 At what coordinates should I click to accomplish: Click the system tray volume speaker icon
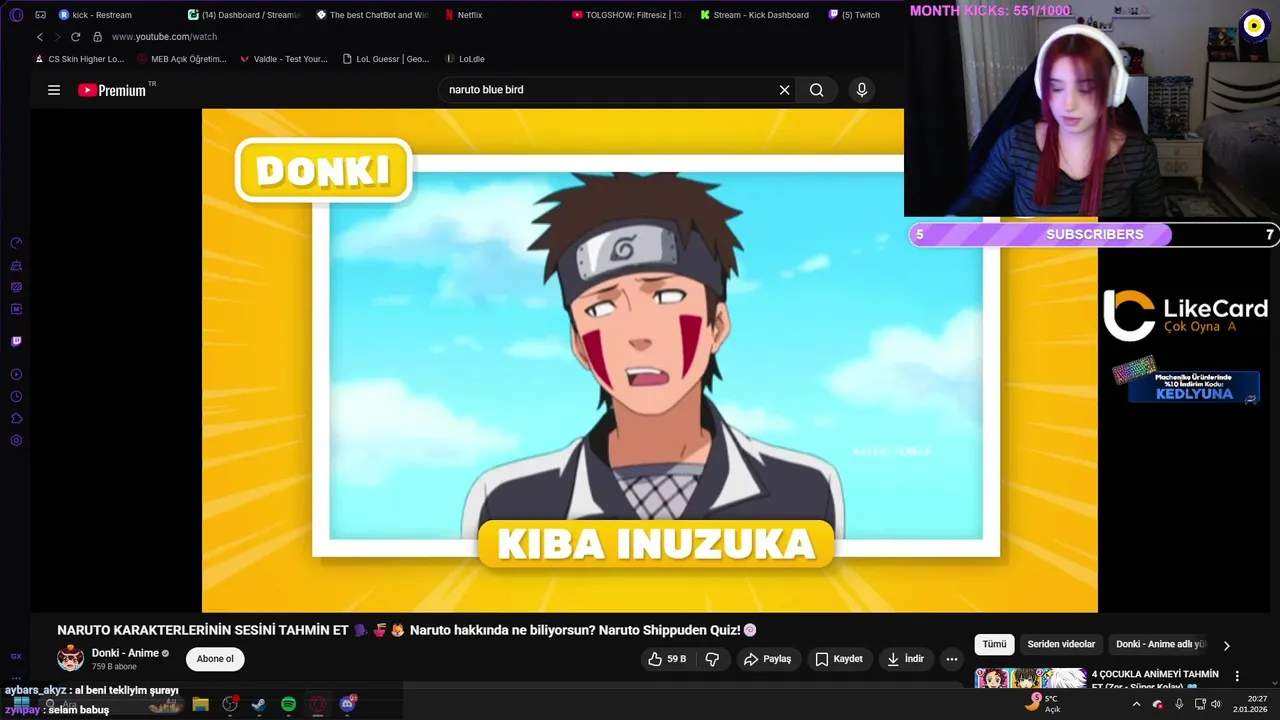[1216, 704]
